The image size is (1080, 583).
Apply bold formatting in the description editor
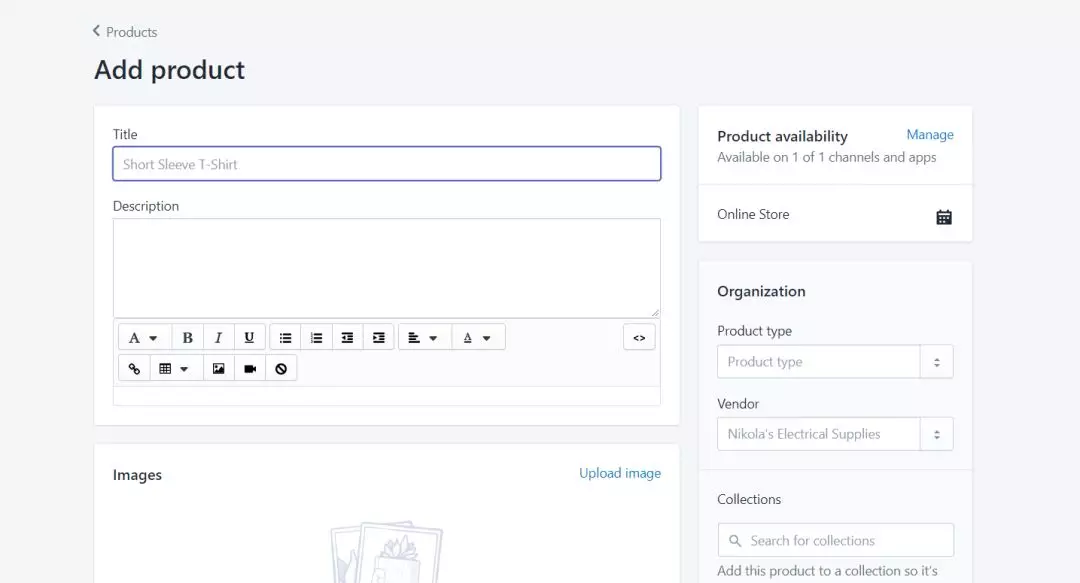[x=187, y=337]
